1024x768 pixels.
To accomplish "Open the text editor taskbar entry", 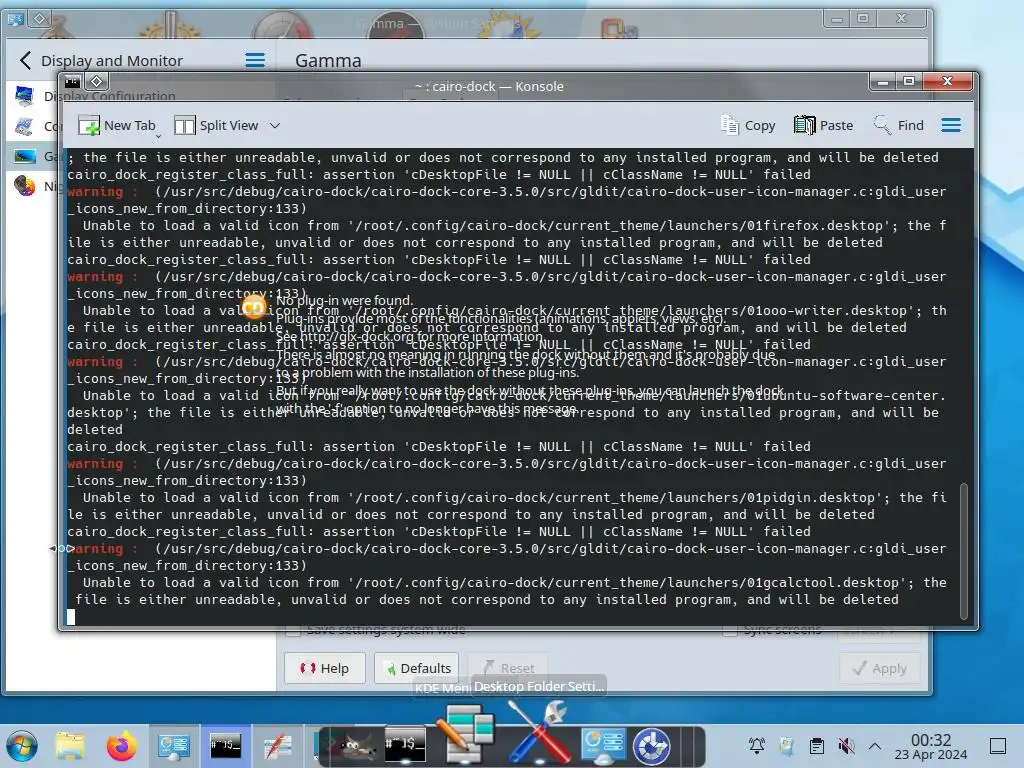I will [x=278, y=746].
